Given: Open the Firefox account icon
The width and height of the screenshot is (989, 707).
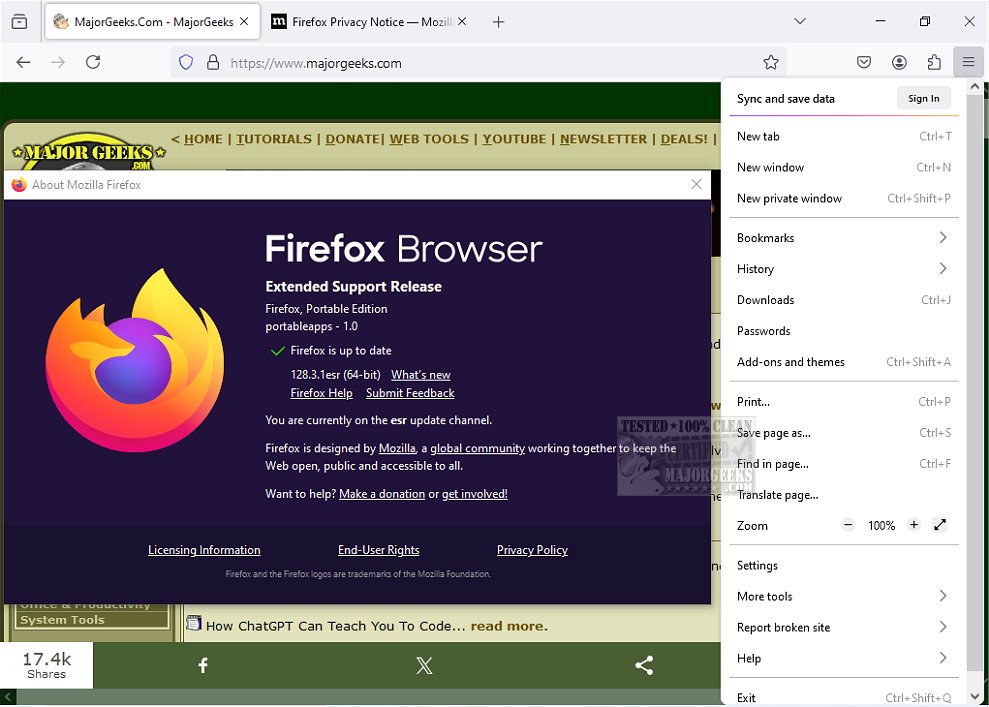Looking at the screenshot, I should 899,61.
